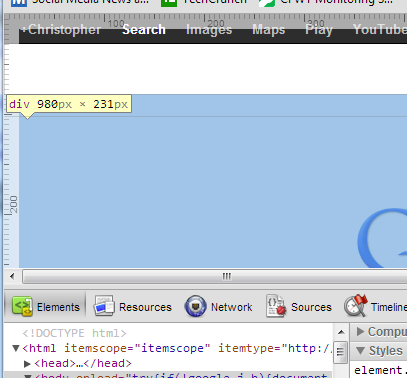Select the Network panel globe icon
This screenshot has width=407, height=378.
(x=196, y=306)
